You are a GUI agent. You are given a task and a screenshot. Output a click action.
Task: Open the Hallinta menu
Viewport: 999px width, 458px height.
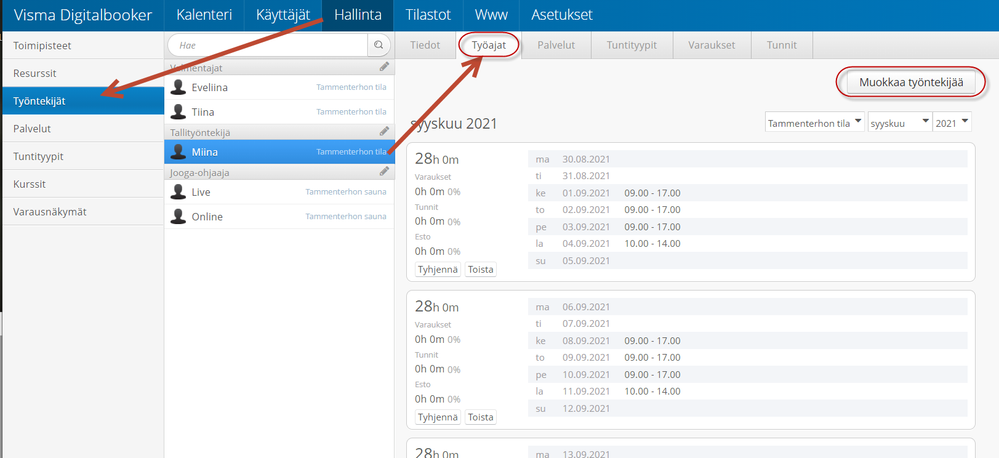357,15
